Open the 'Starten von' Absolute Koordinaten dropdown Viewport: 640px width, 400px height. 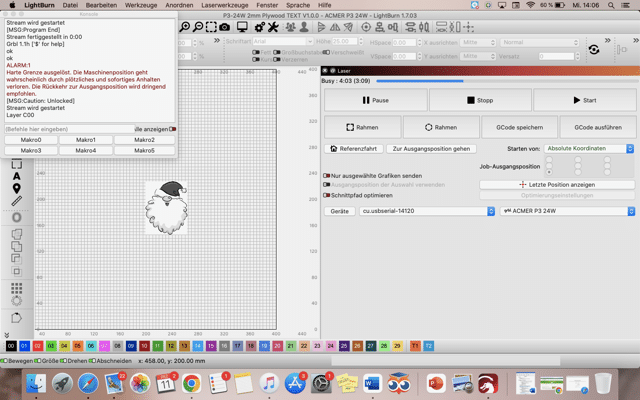coord(590,148)
